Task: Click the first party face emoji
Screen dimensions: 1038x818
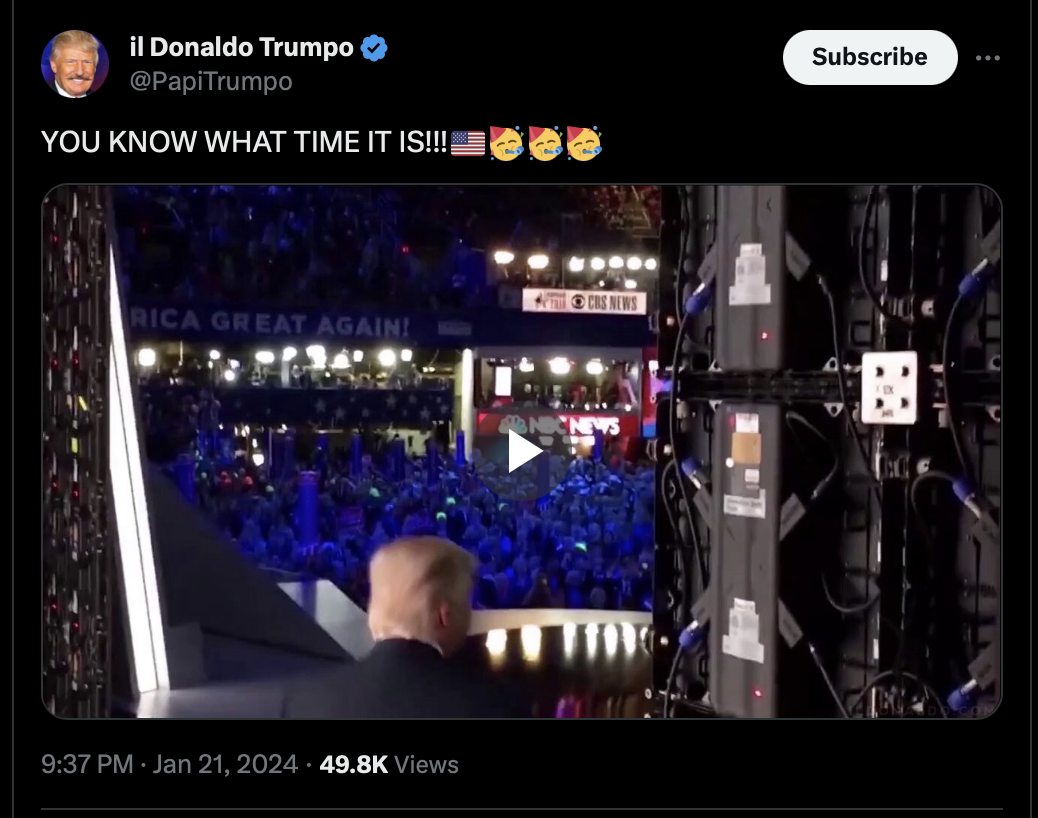Action: (x=506, y=142)
